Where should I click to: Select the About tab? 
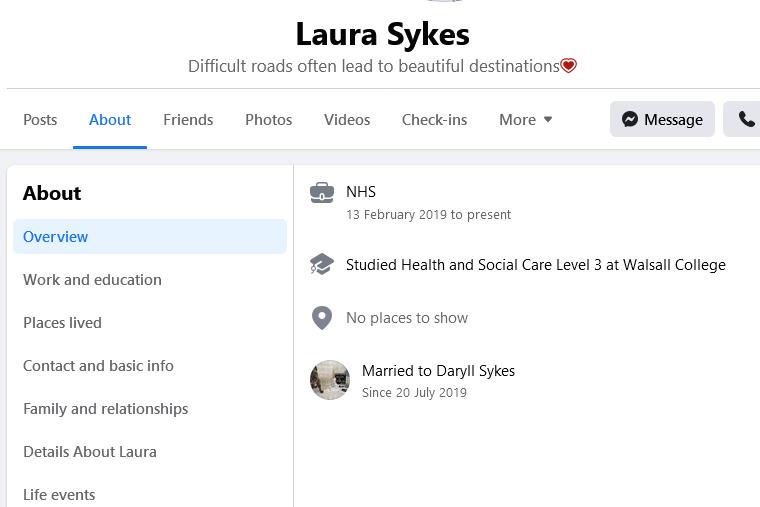click(x=110, y=119)
